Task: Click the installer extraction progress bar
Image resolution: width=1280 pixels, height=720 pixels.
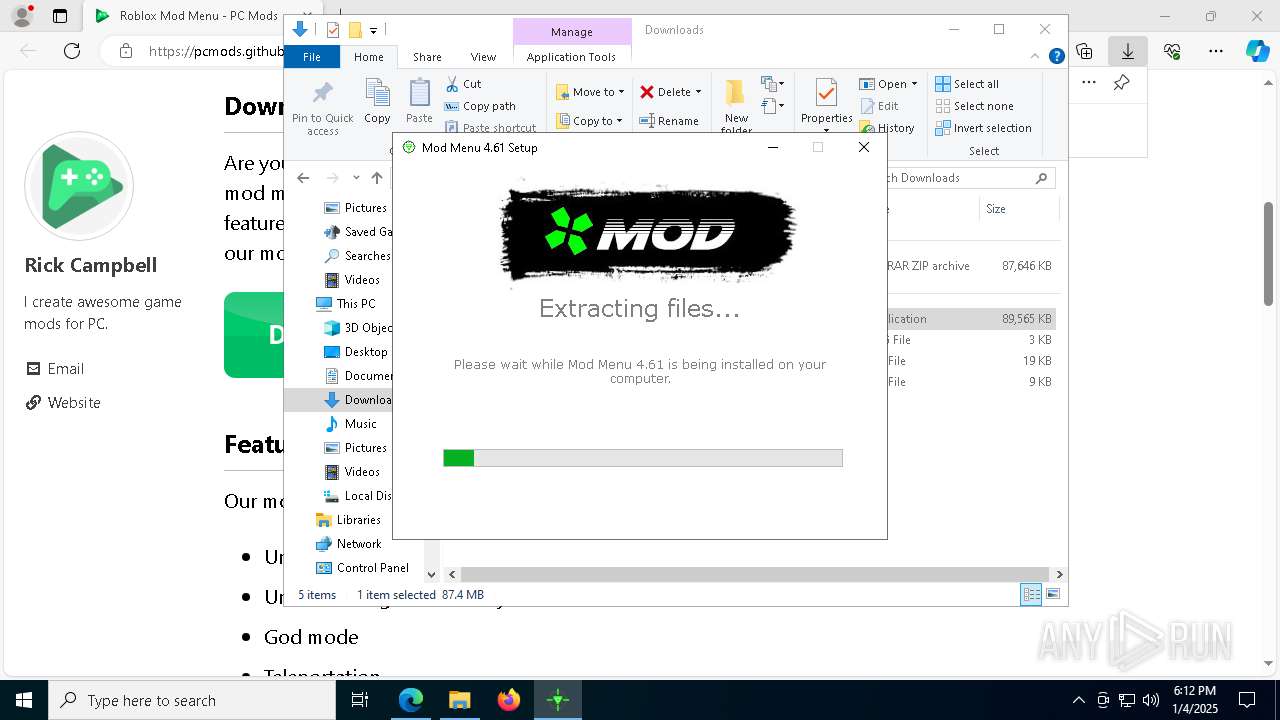Action: (643, 458)
